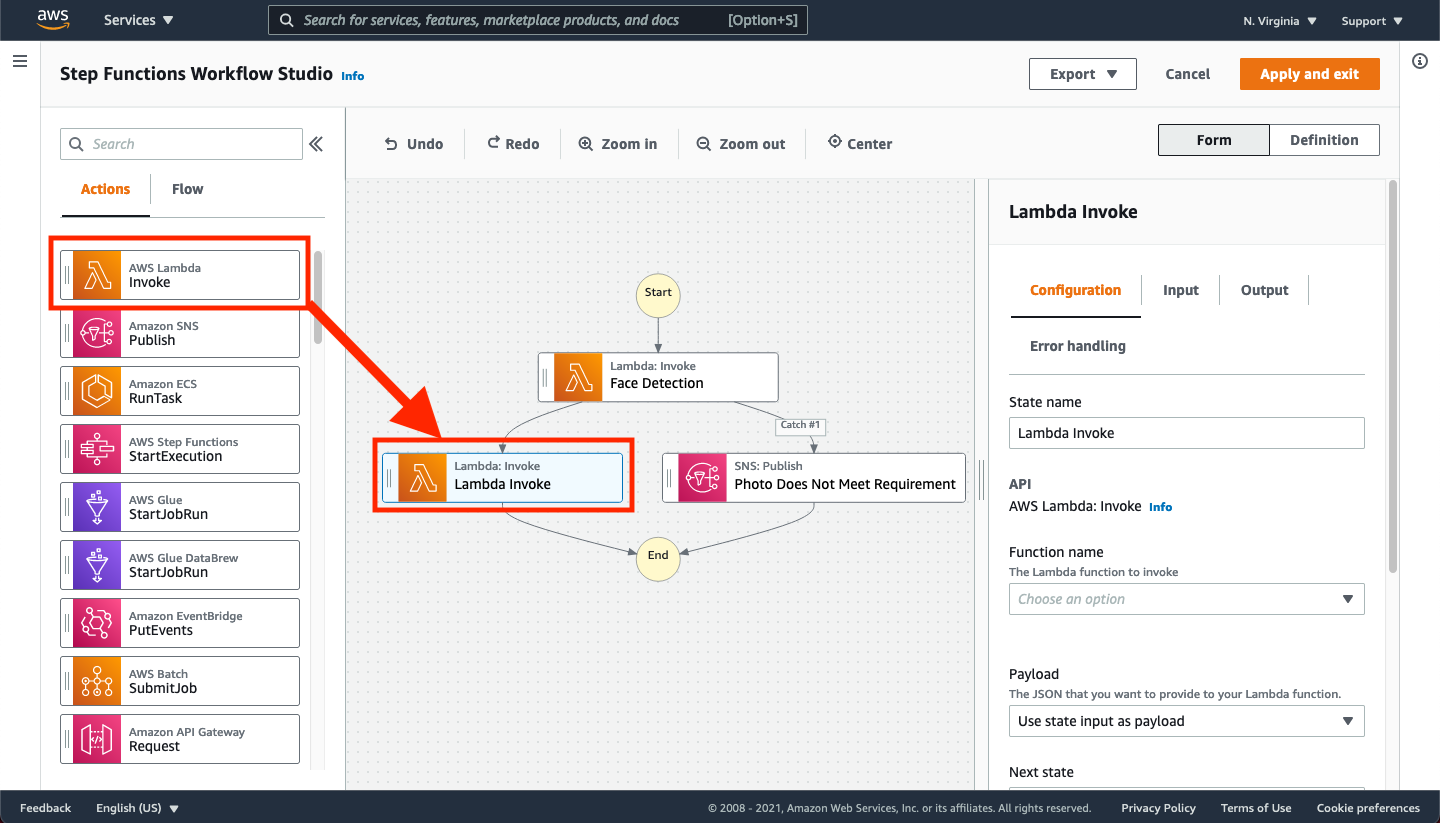Click the right form panel scrollbar
1440x823 pixels.
1393,376
